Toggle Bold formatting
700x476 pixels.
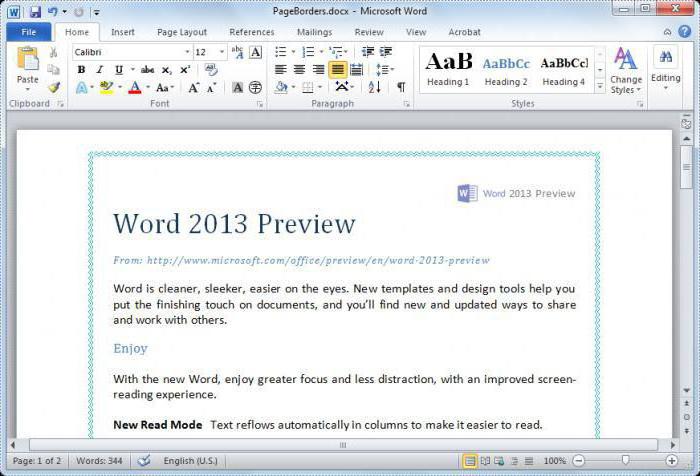point(81,70)
